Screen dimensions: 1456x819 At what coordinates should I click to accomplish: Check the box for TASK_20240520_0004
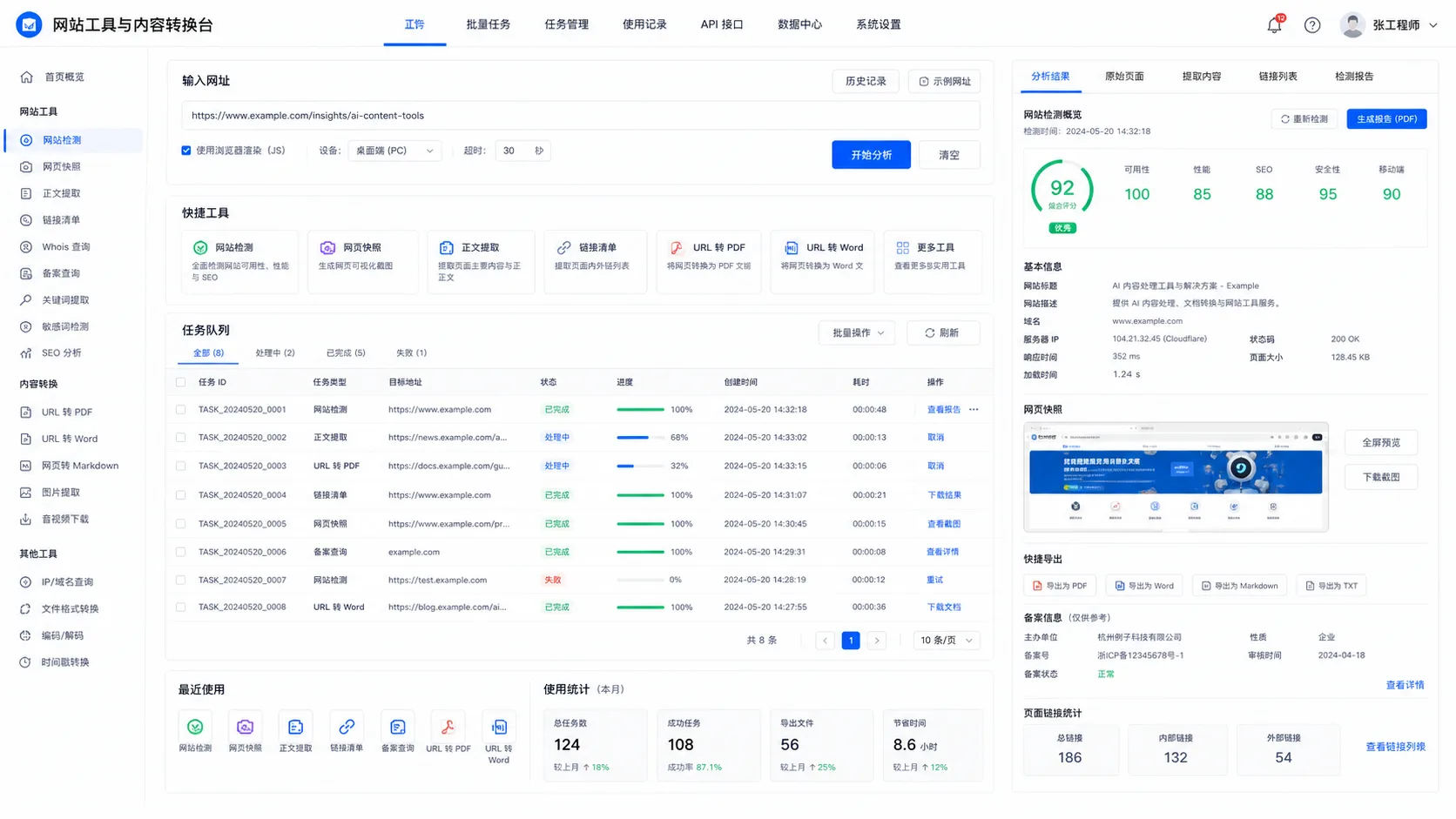pyautogui.click(x=181, y=495)
